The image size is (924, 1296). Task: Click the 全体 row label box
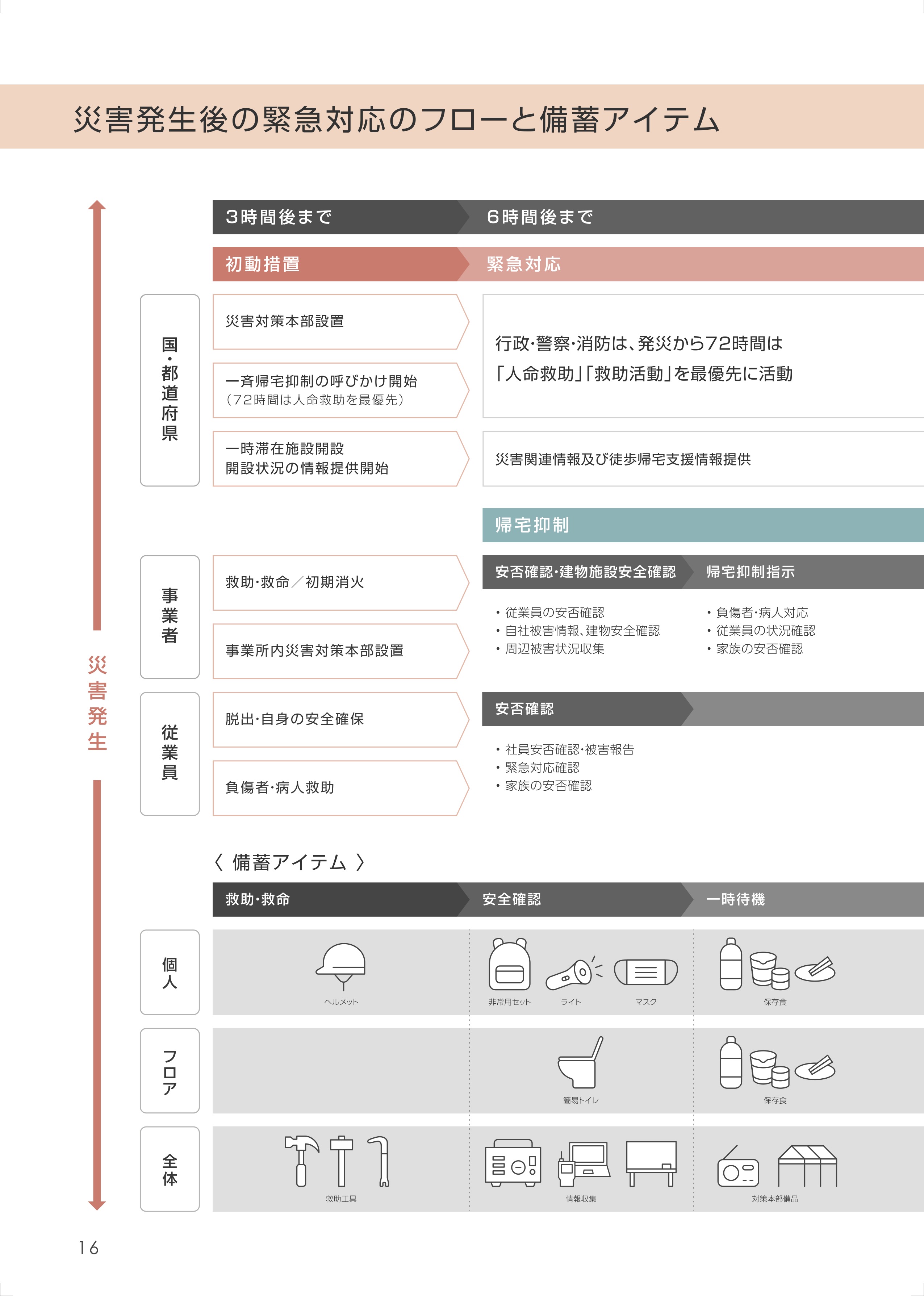[x=170, y=1169]
